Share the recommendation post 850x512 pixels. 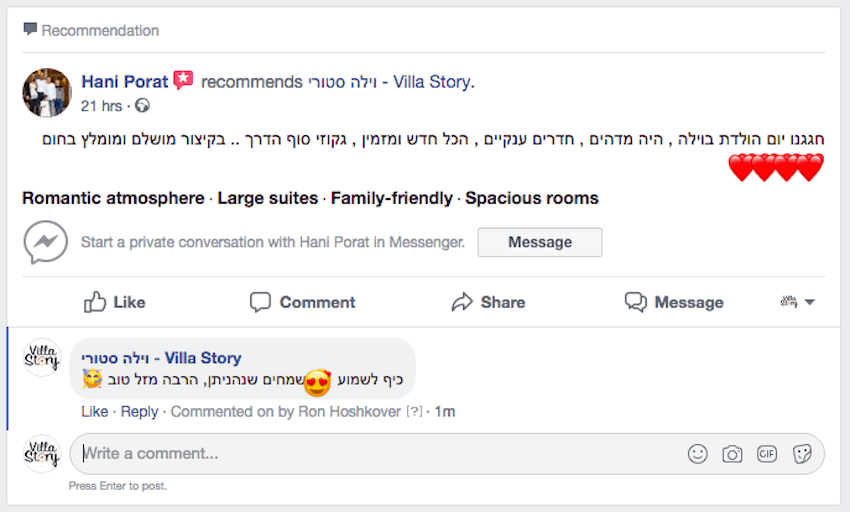coord(488,302)
